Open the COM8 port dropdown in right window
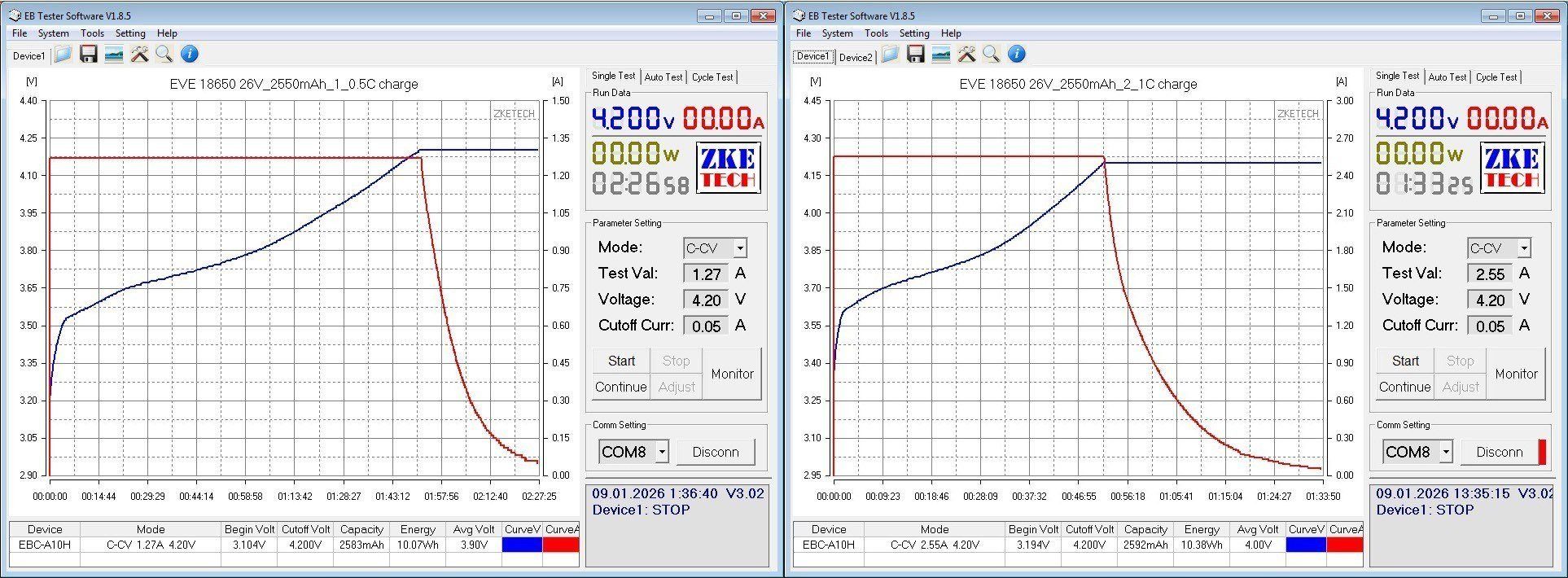The image size is (1568, 578). click(1445, 452)
